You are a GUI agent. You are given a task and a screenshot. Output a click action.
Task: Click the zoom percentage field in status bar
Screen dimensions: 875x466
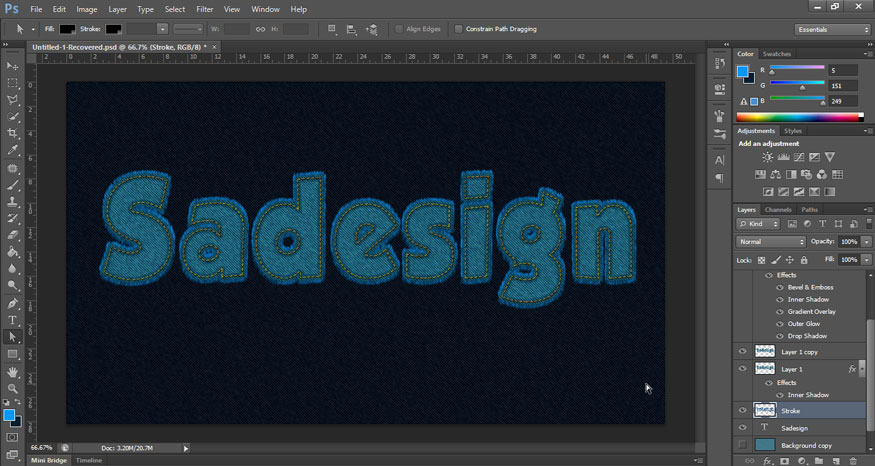pyautogui.click(x=42, y=448)
